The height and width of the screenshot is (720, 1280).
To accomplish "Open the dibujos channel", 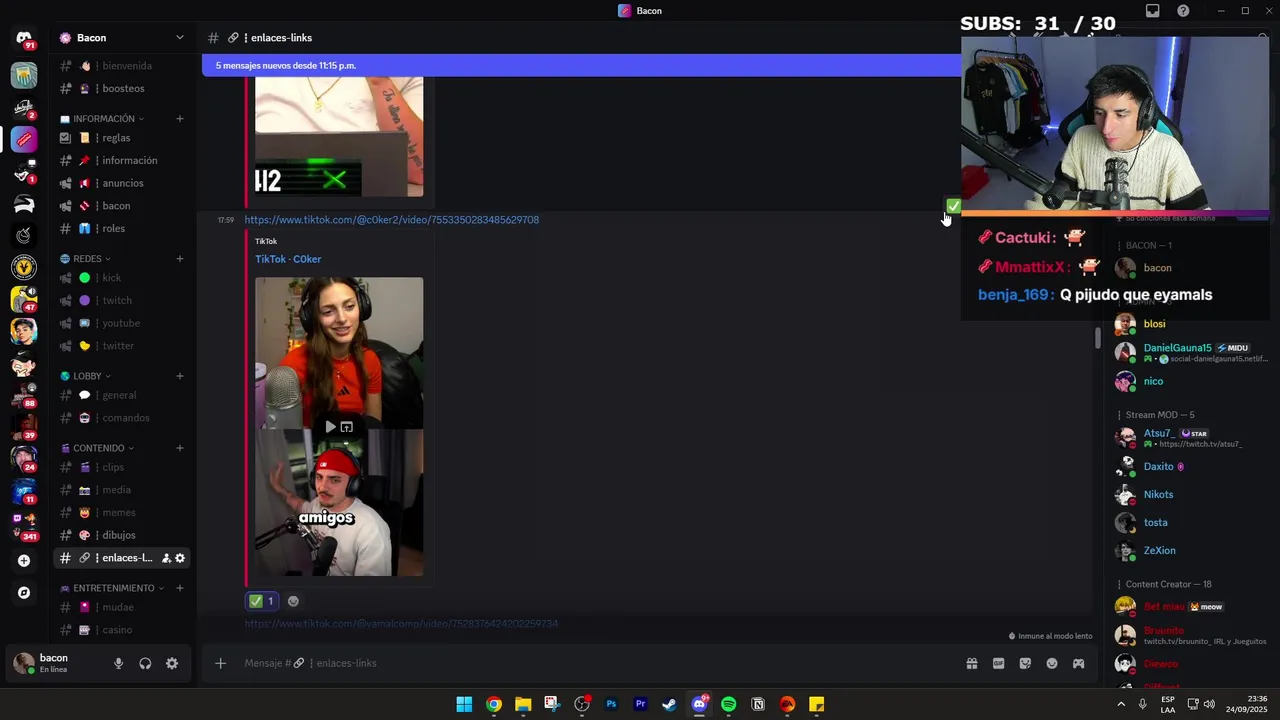I will pyautogui.click(x=122, y=535).
